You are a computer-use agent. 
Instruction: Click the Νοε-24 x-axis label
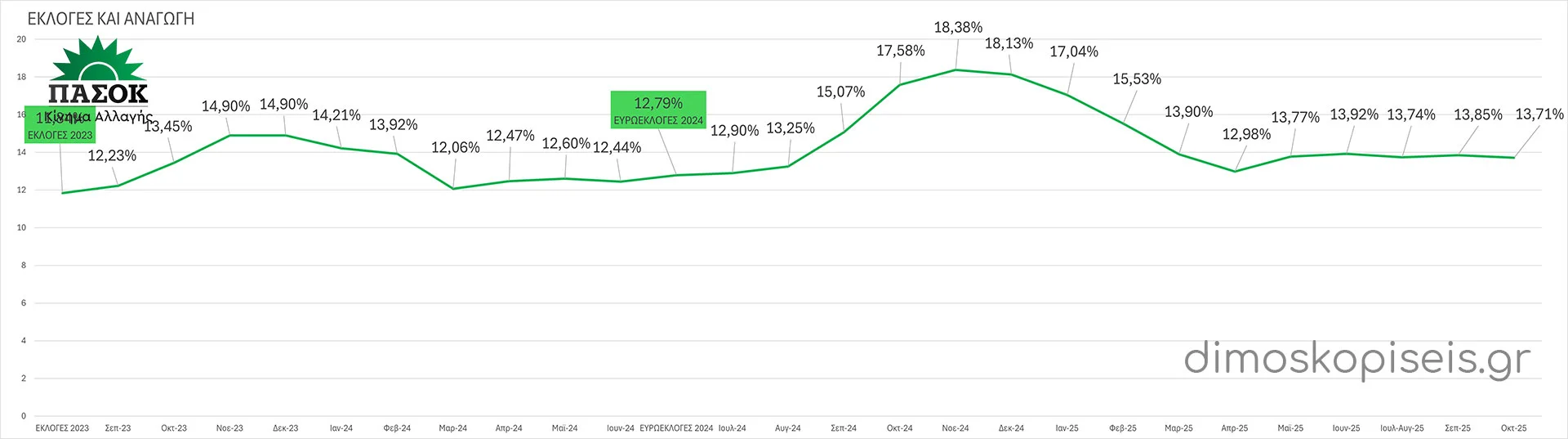(955, 428)
